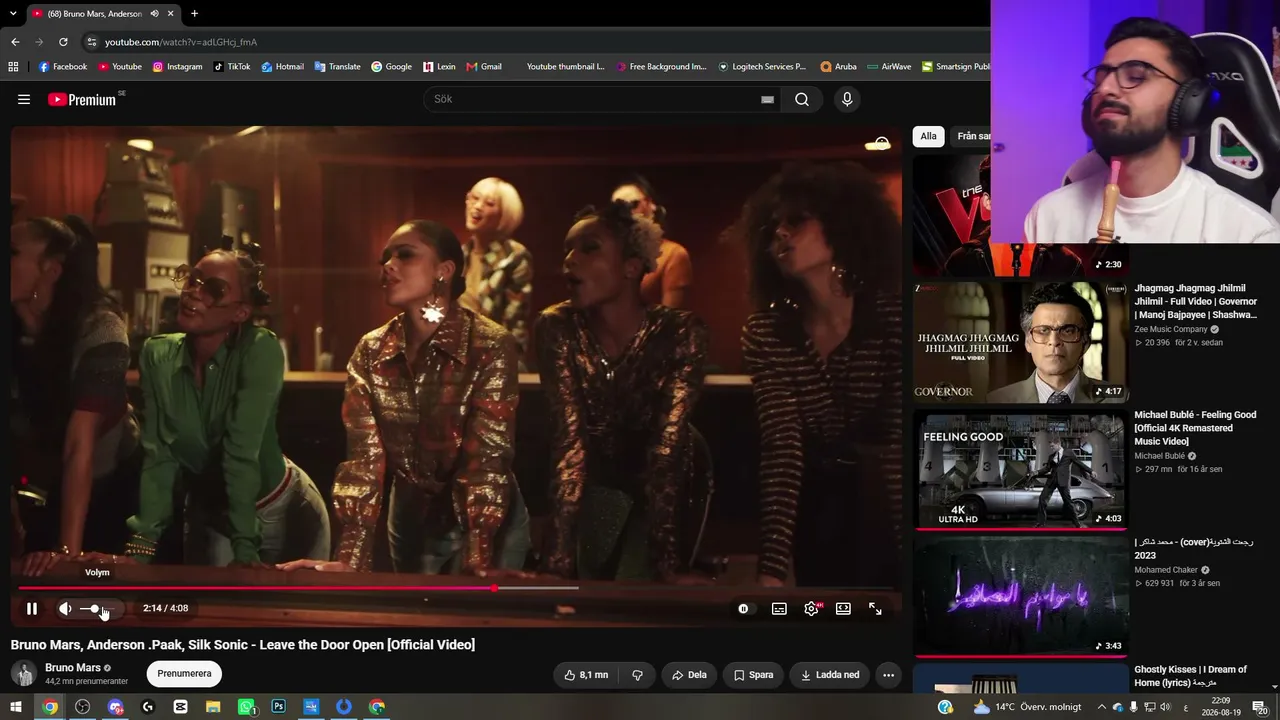Open the Lexin bookmark

439,67
